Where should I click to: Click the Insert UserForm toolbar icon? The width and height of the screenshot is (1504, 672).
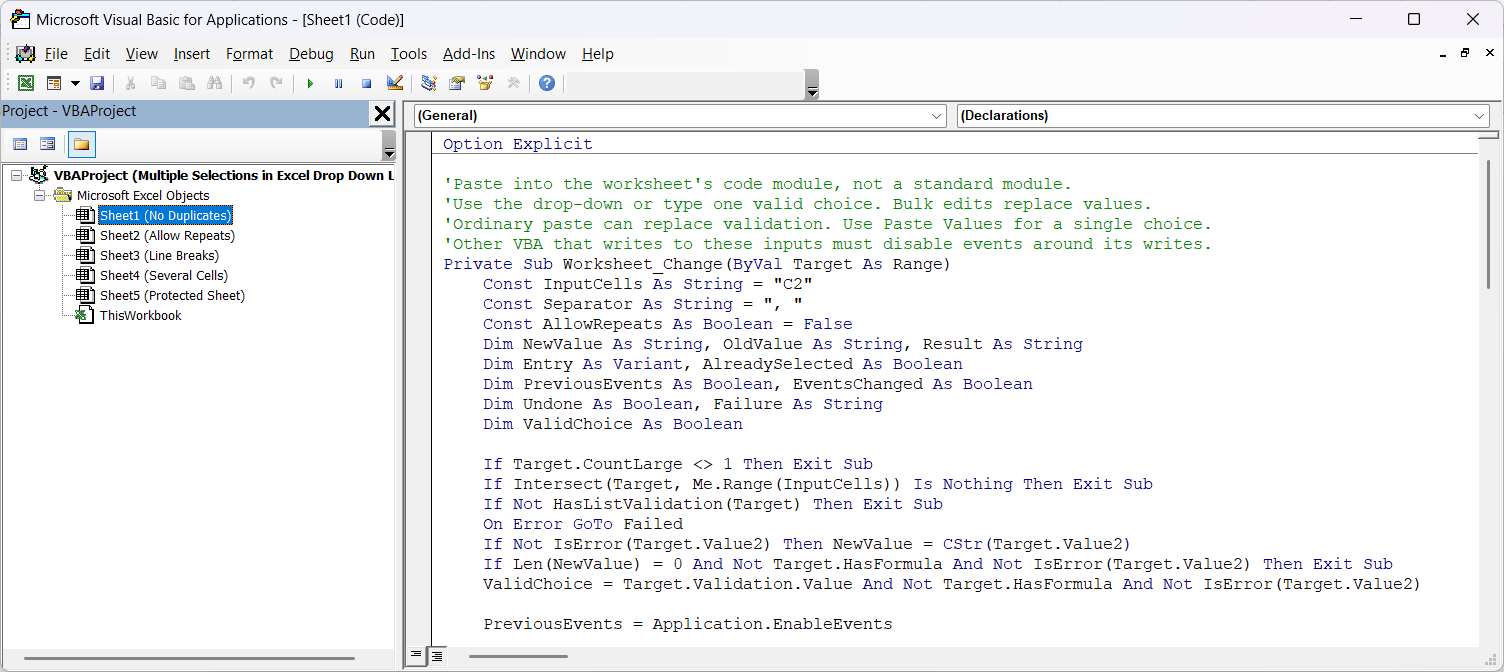click(x=54, y=83)
